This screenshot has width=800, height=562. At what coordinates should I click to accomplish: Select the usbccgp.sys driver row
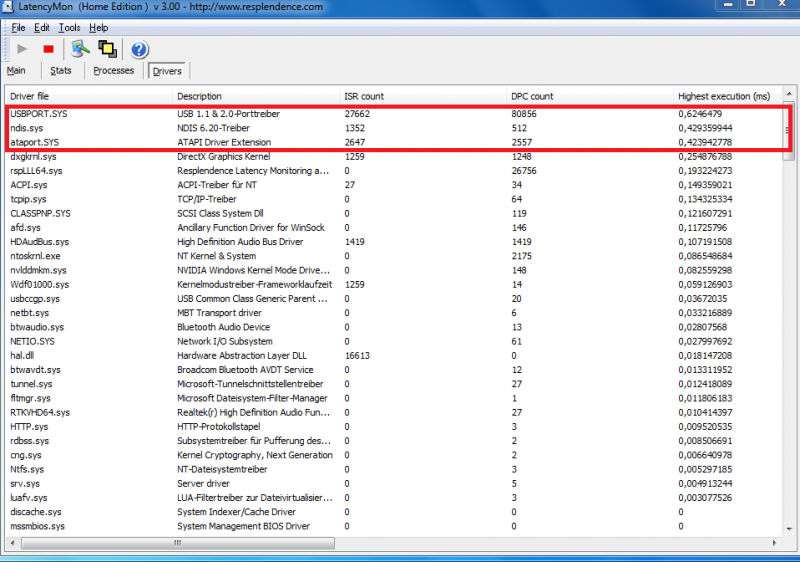pyautogui.click(x=393, y=299)
